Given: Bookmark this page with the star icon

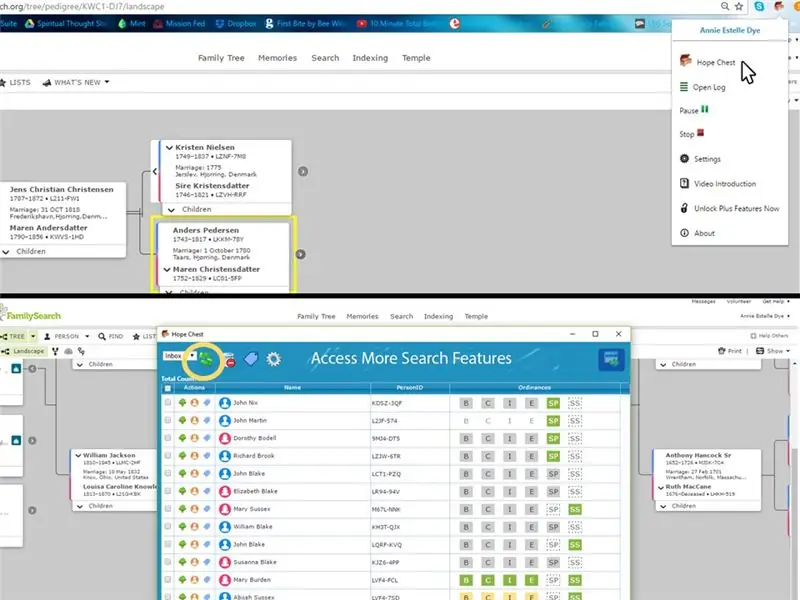Looking at the screenshot, I should [739, 6].
